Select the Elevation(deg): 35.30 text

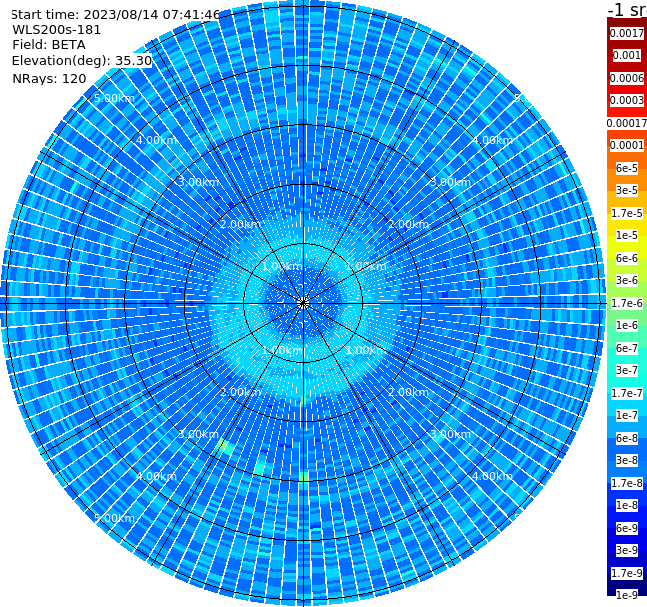click(82, 61)
